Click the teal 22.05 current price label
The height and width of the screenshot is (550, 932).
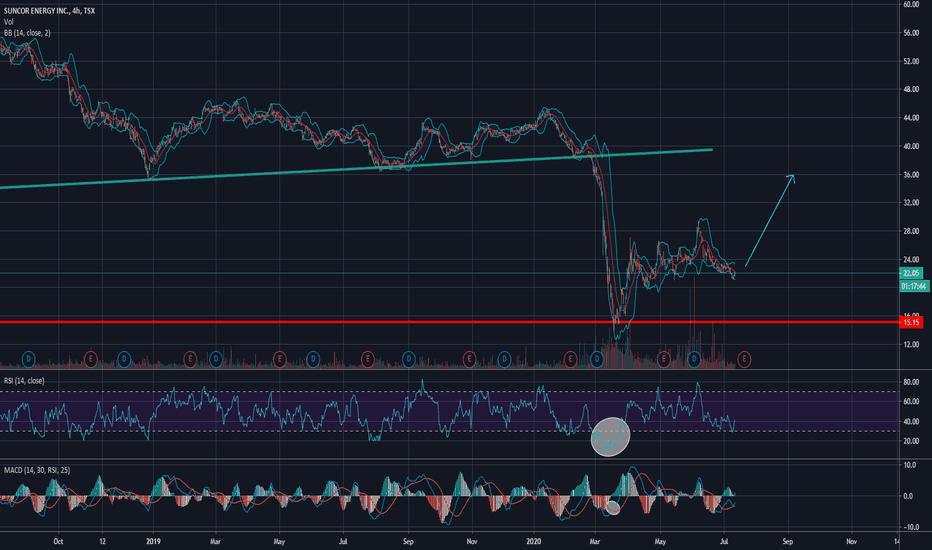(911, 274)
